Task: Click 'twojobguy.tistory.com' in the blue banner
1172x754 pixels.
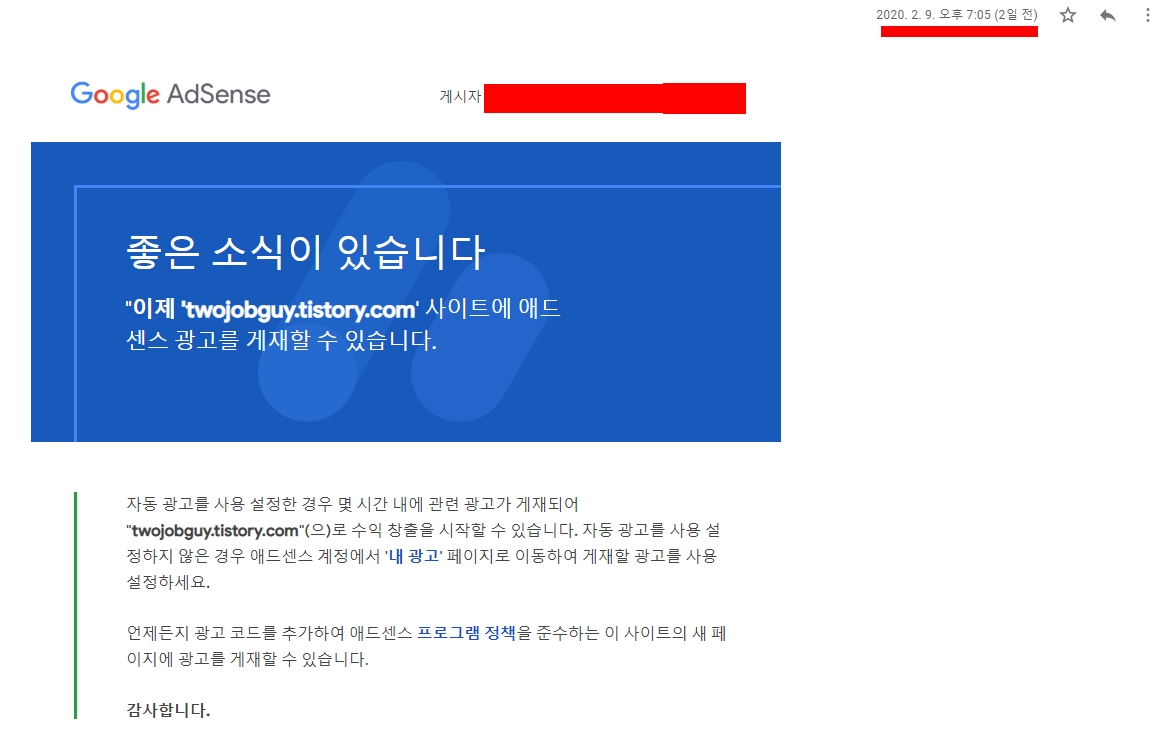Action: pos(300,309)
